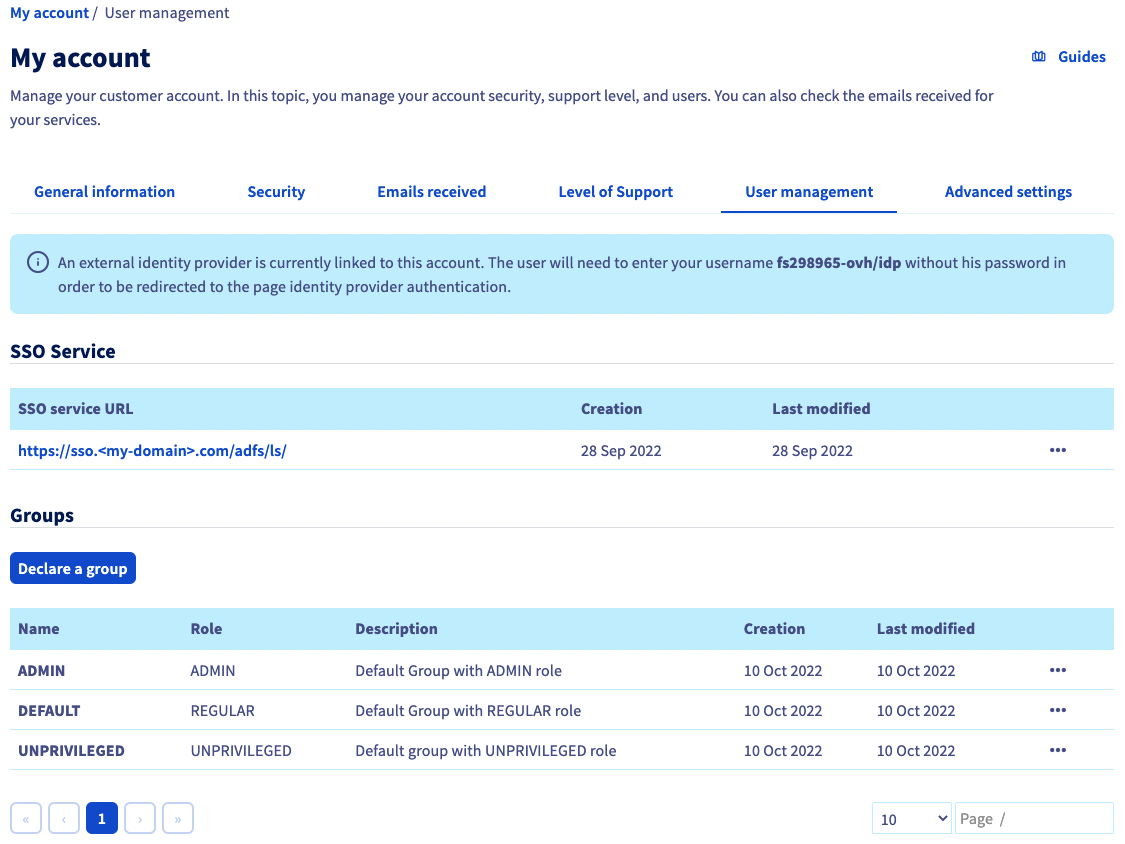Image resolution: width=1125 pixels, height=844 pixels.
Task: Click 'Default group with UNPRIVILEGED role' description
Action: 486,751
